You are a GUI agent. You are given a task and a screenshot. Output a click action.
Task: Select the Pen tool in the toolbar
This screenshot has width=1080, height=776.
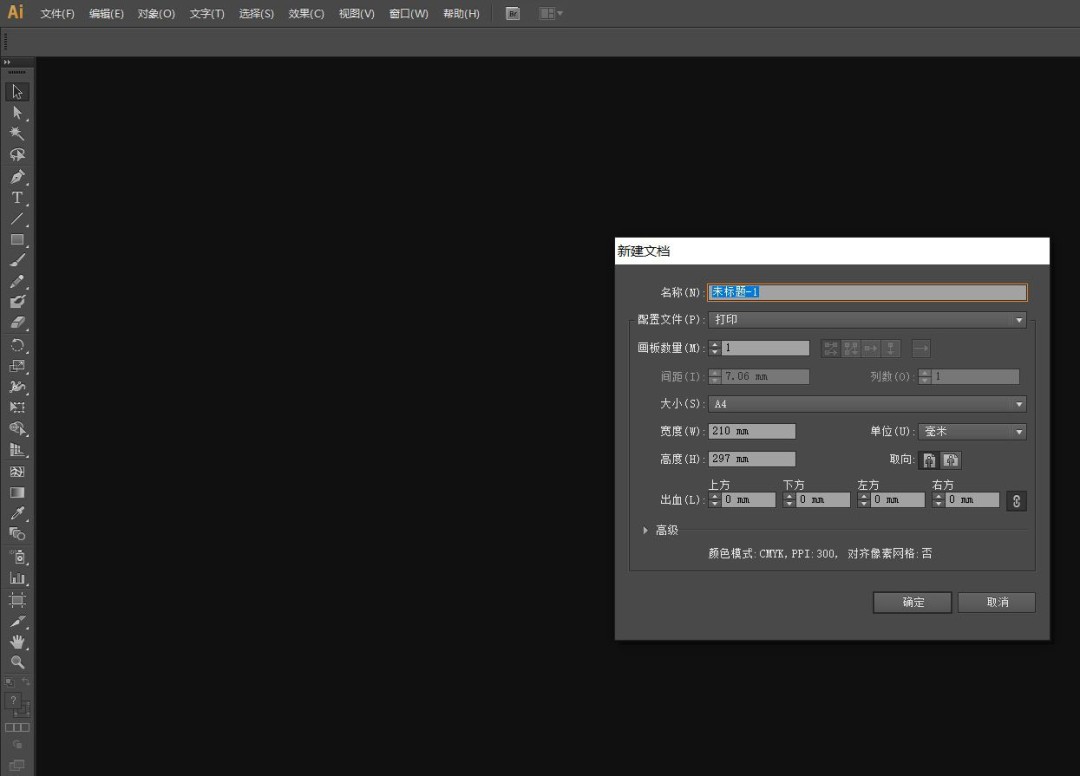(17, 177)
